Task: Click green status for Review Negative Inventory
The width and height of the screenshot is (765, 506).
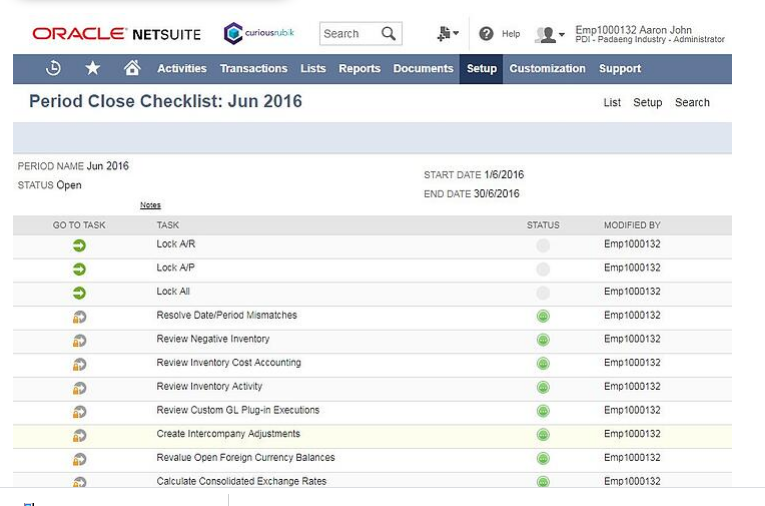Action: (543, 340)
